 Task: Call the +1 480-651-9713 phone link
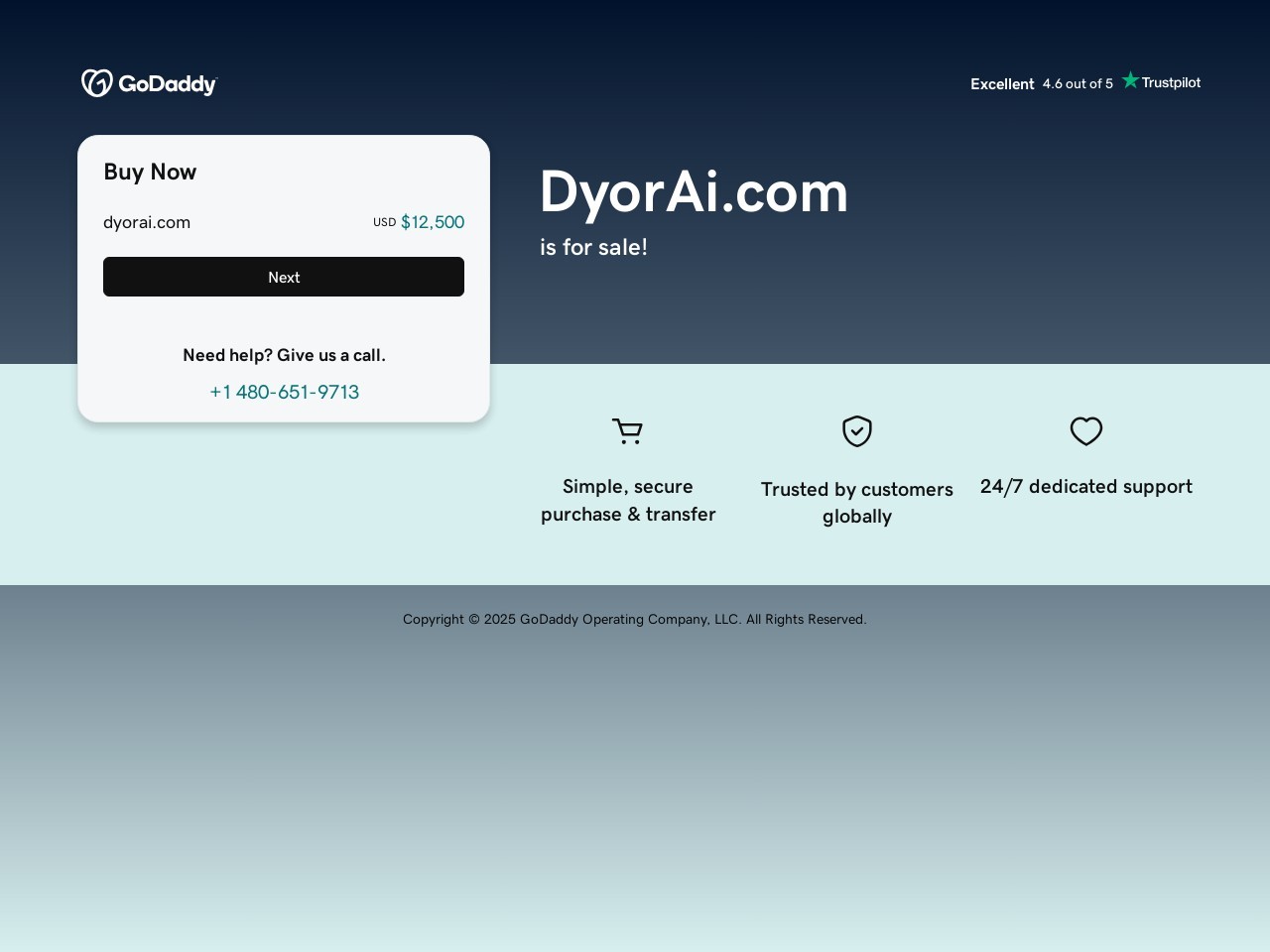pos(285,392)
